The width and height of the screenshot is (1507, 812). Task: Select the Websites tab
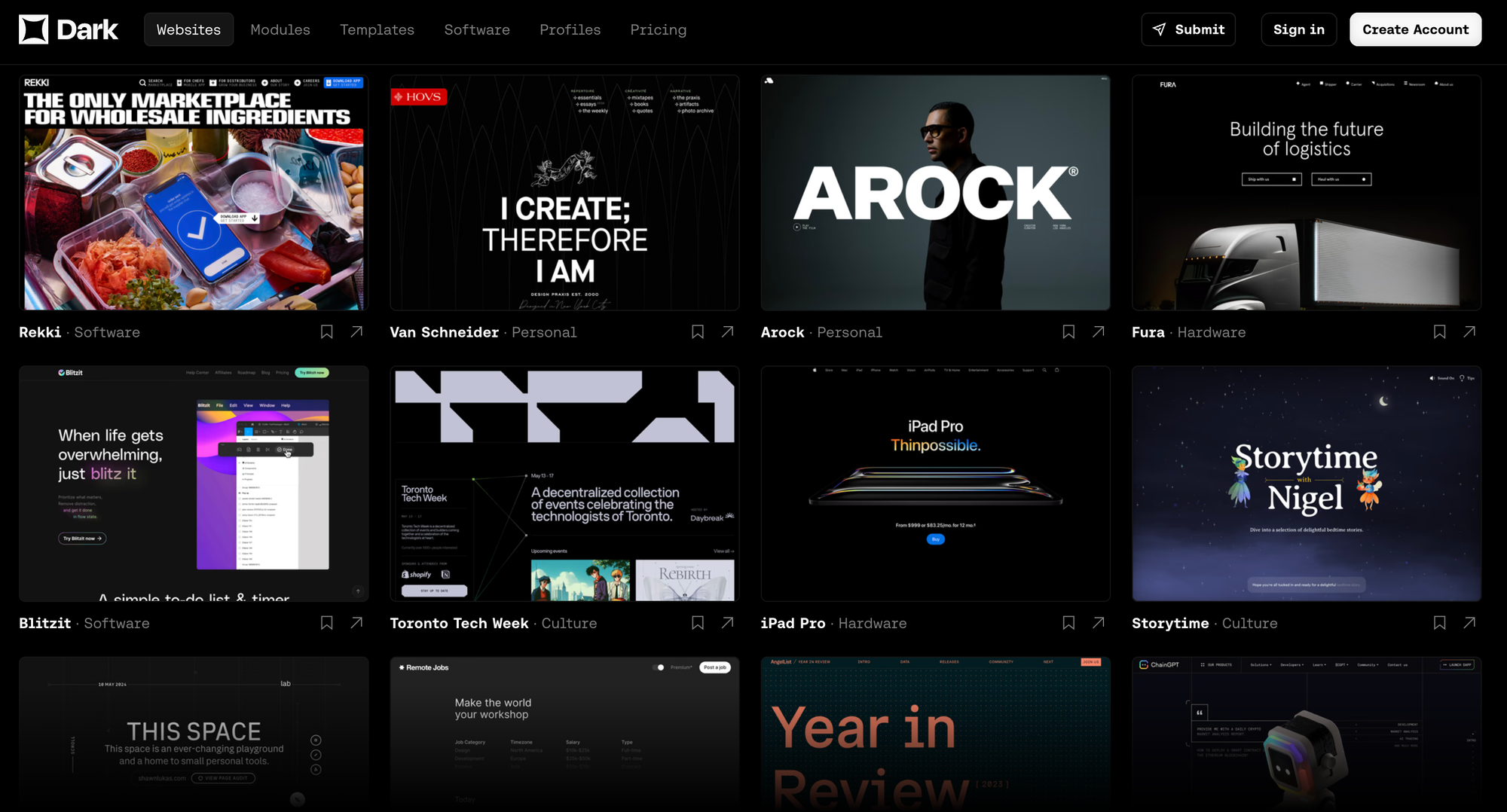click(188, 29)
